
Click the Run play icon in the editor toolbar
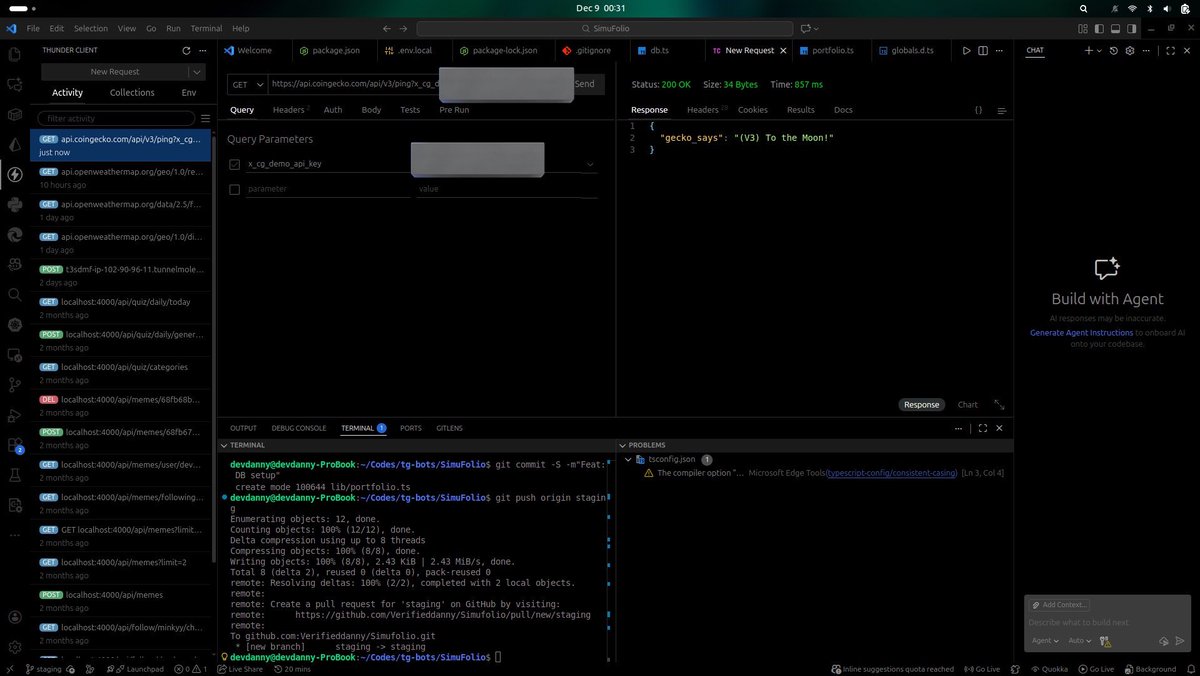pos(966,50)
